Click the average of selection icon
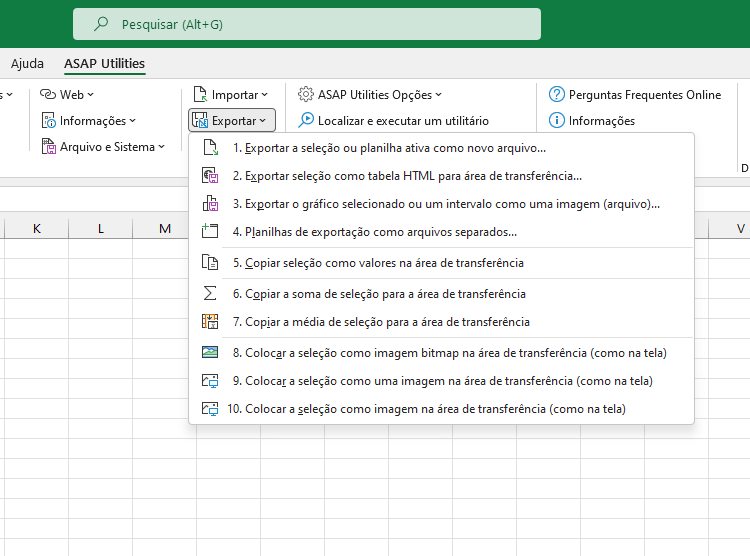This screenshot has height=556, width=750. click(210, 322)
